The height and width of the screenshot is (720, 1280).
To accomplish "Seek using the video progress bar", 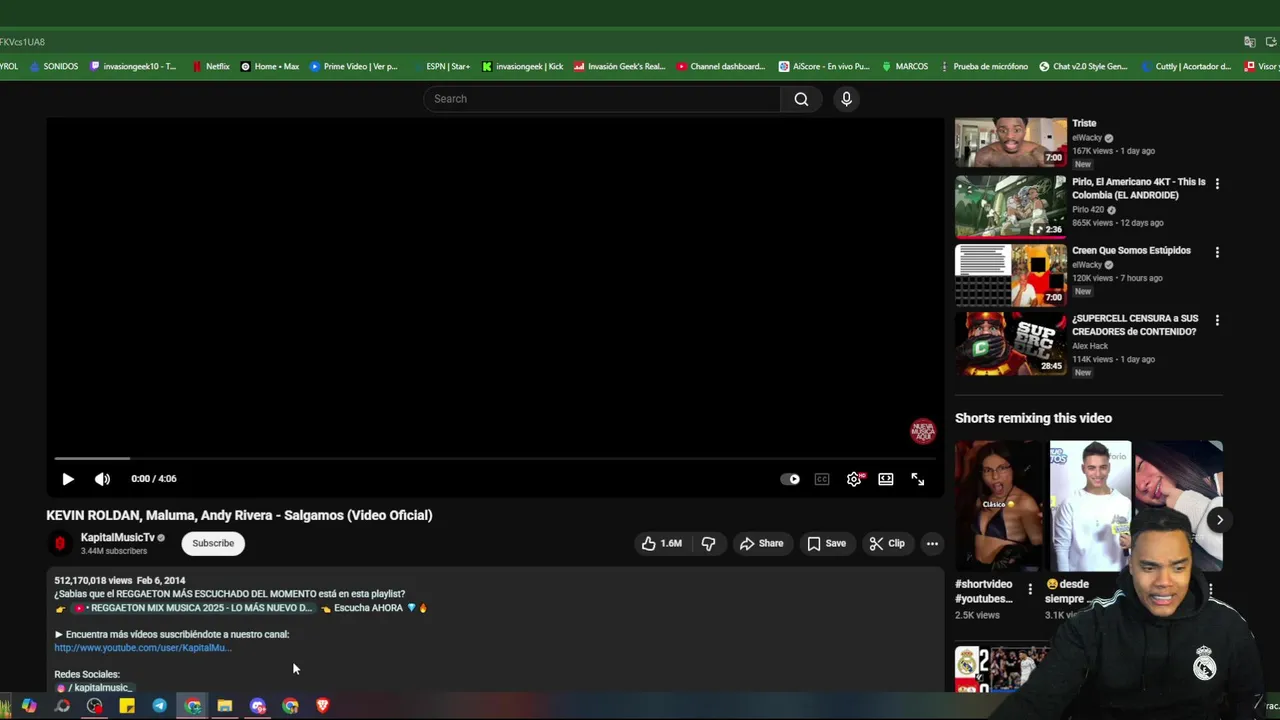I will click(x=495, y=458).
